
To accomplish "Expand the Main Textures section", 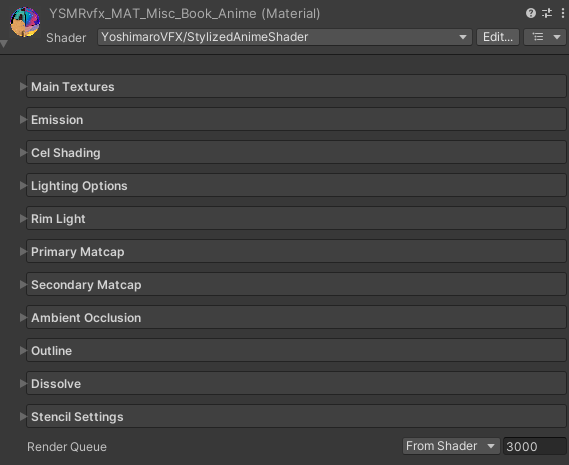I will pos(296,86).
